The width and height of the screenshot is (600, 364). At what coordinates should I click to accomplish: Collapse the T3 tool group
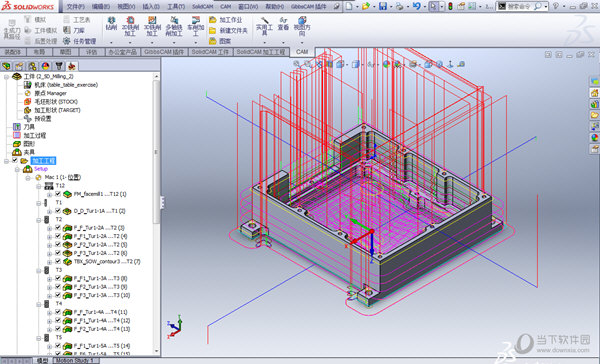[39, 270]
